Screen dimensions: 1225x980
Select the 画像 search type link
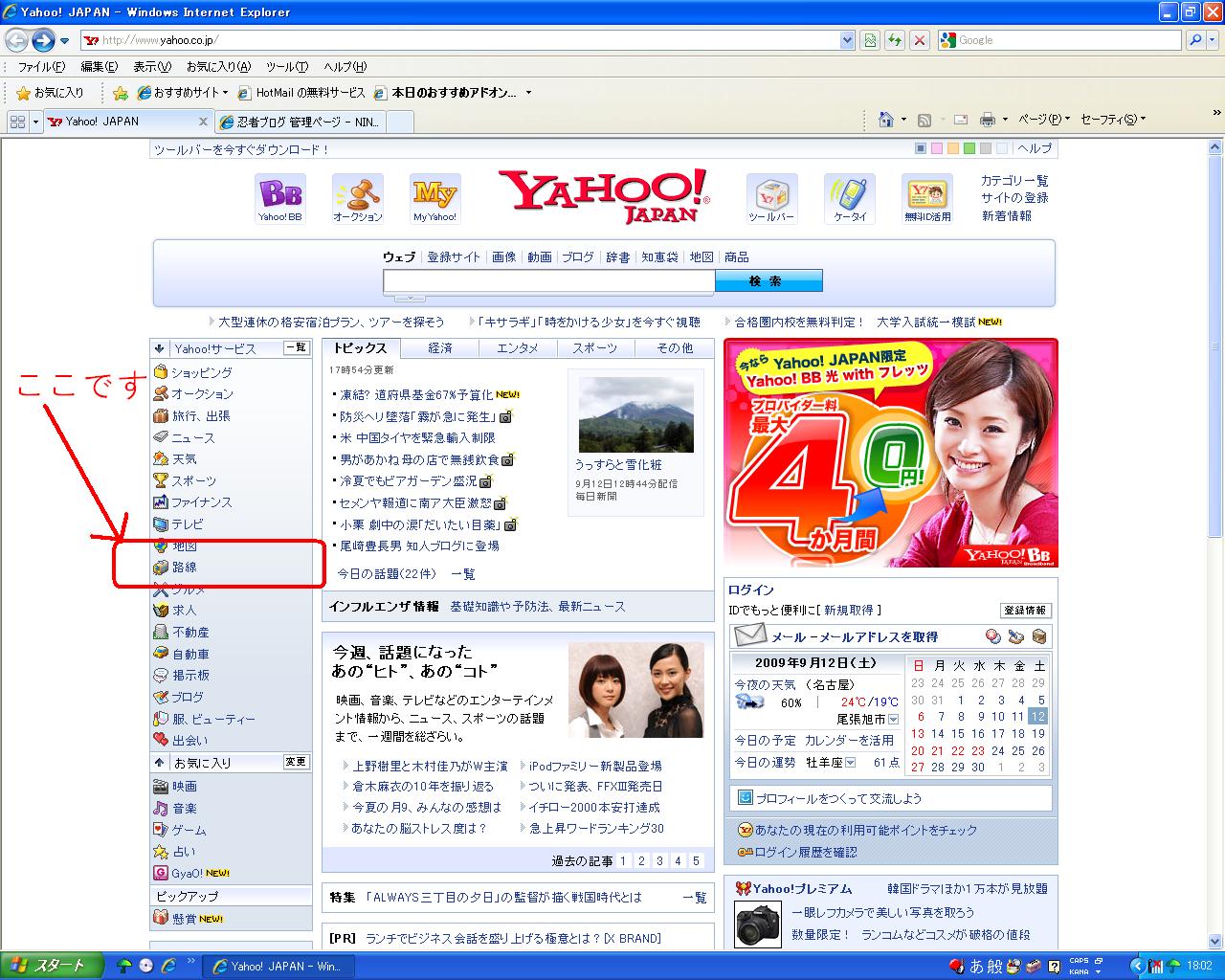tap(504, 256)
